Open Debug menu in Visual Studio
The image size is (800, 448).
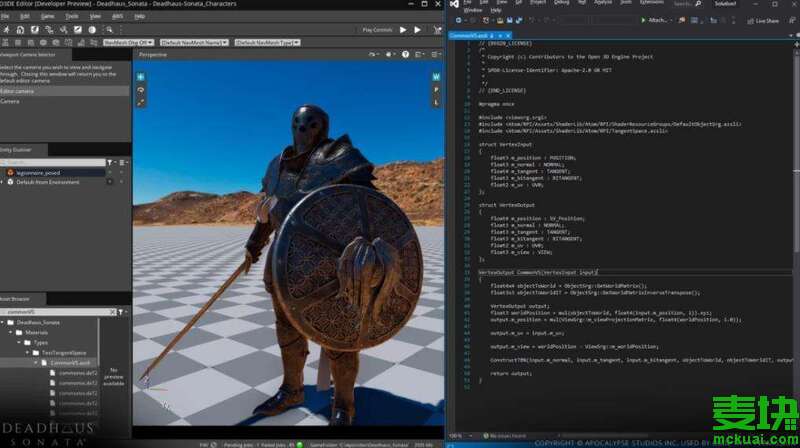(x=561, y=3)
